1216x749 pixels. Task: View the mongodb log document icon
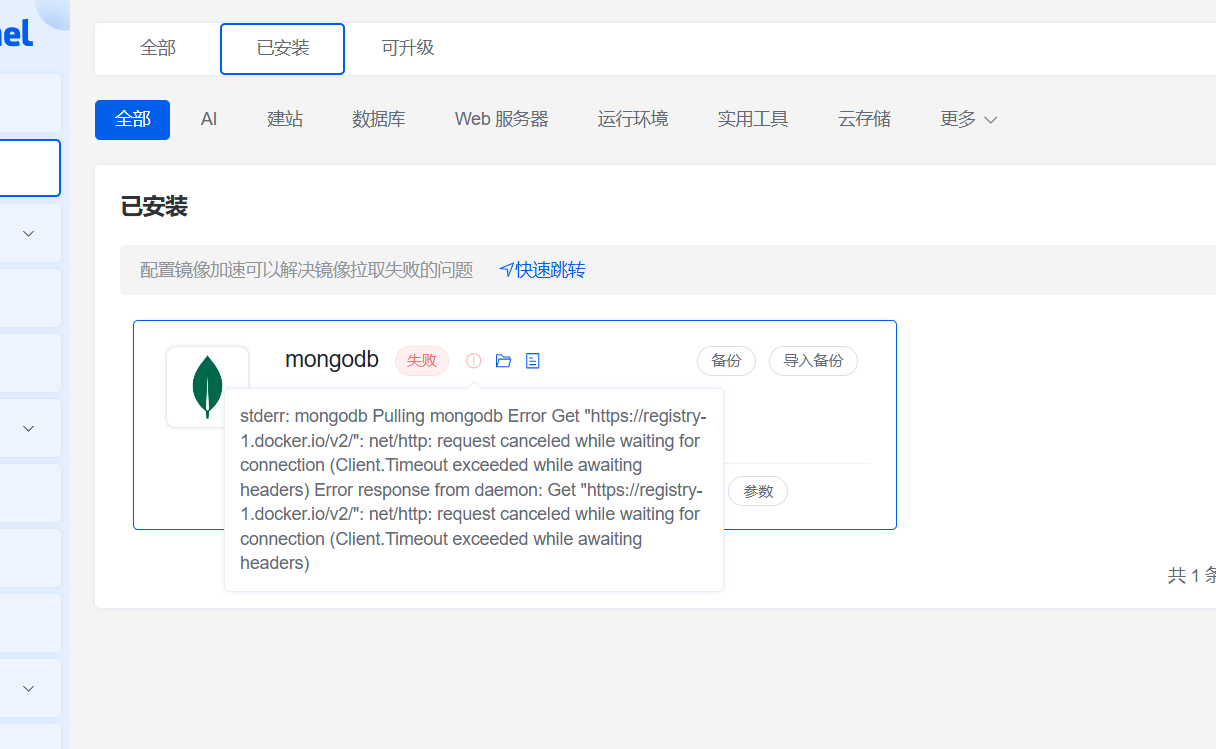coord(533,360)
